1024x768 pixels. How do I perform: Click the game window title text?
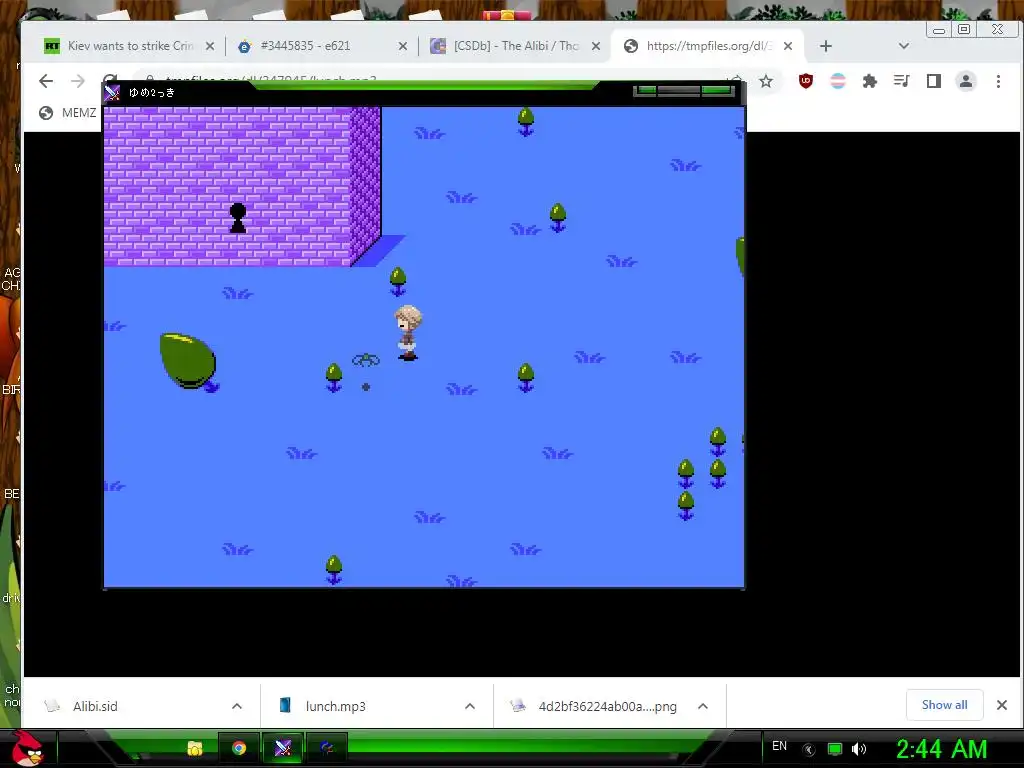[x=152, y=93]
